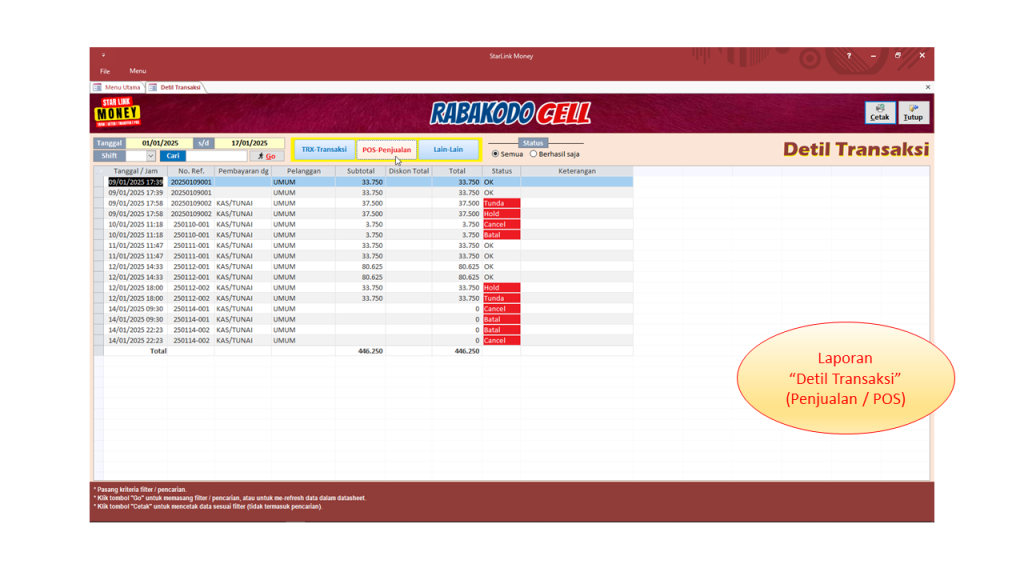Click the Cetak print button
The image size is (1024, 576).
[x=880, y=113]
